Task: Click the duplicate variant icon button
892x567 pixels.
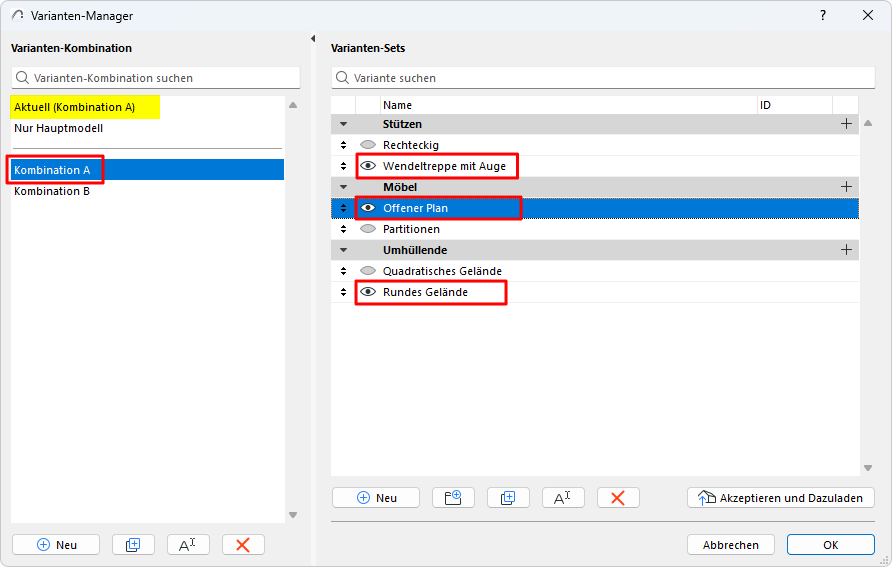Action: tap(508, 498)
